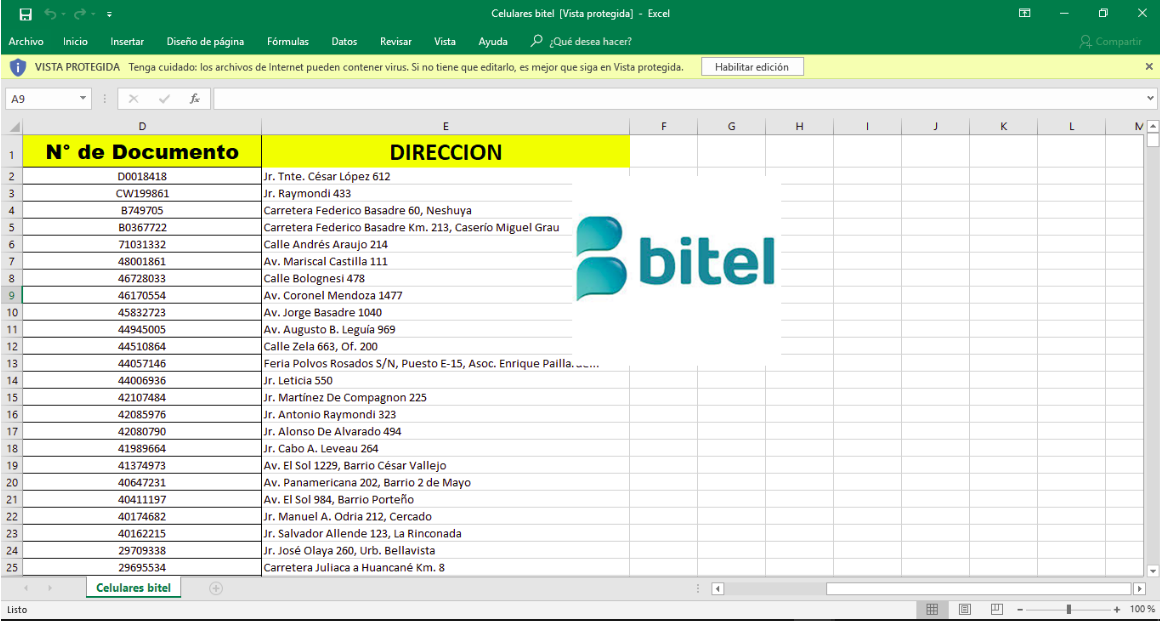Click the previous sheet navigation arrow
This screenshot has height=621, width=1160.
[26, 588]
